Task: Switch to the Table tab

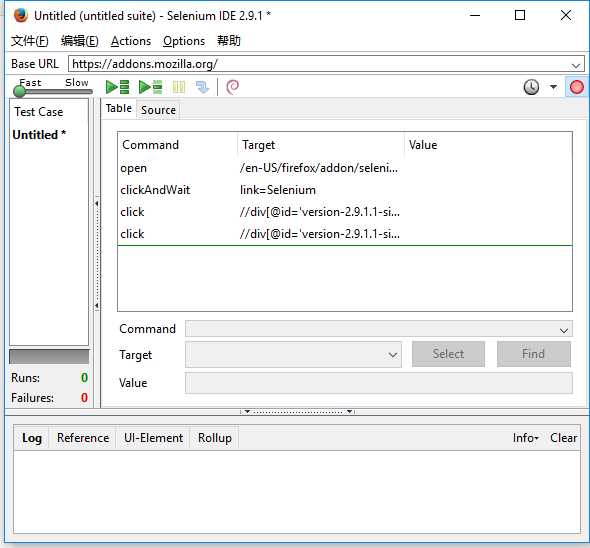Action: tap(119, 108)
